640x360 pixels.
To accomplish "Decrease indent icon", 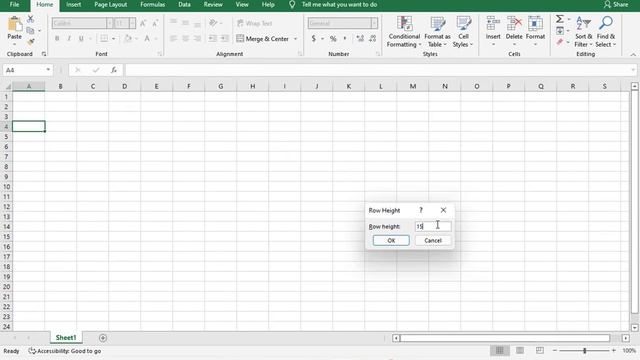I will point(213,38).
